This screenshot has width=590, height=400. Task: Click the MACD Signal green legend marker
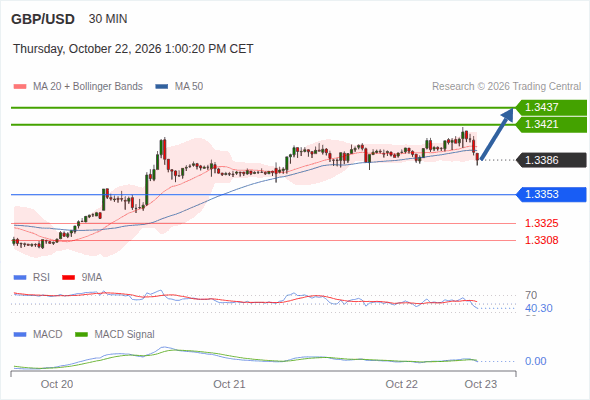82,335
